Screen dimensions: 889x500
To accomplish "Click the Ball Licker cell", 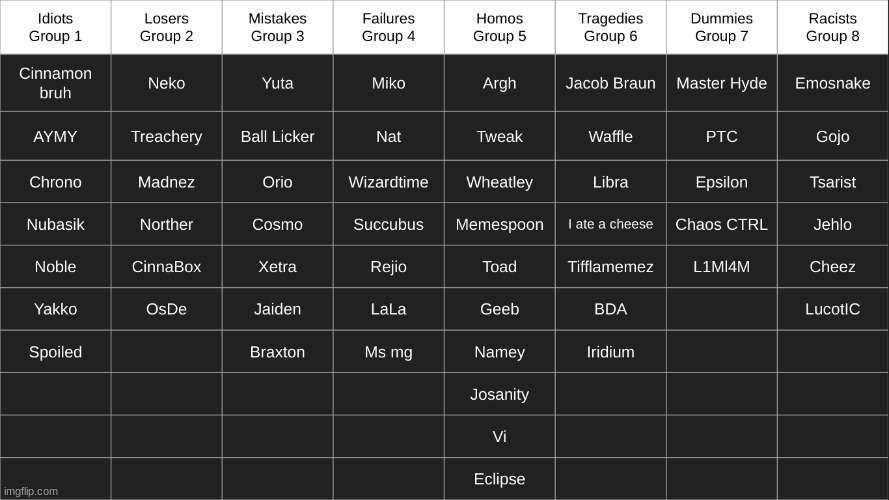I will pyautogui.click(x=277, y=136).
